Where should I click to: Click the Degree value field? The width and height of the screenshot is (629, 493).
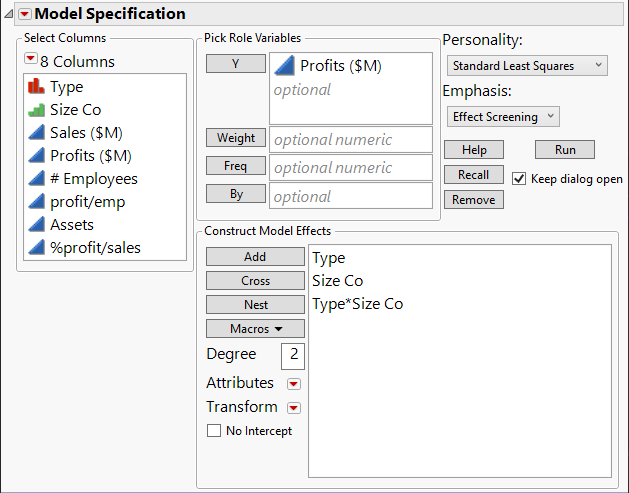293,355
